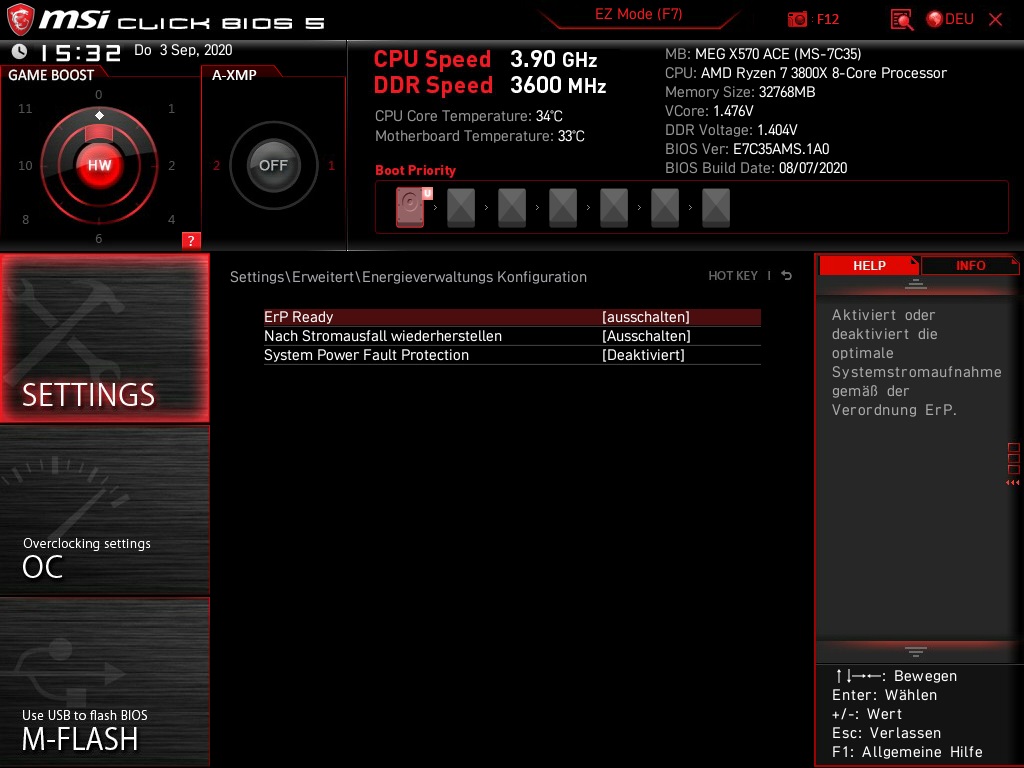Toggle the A-XMP OFF knob
This screenshot has width=1024, height=768.
pos(273,165)
